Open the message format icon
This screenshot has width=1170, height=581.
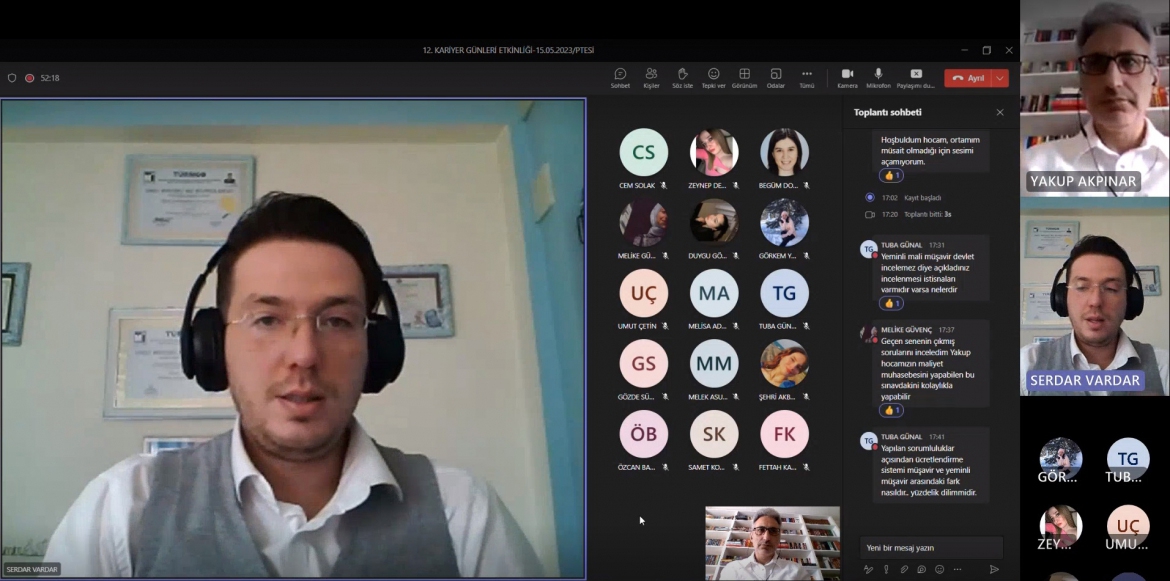tap(868, 569)
